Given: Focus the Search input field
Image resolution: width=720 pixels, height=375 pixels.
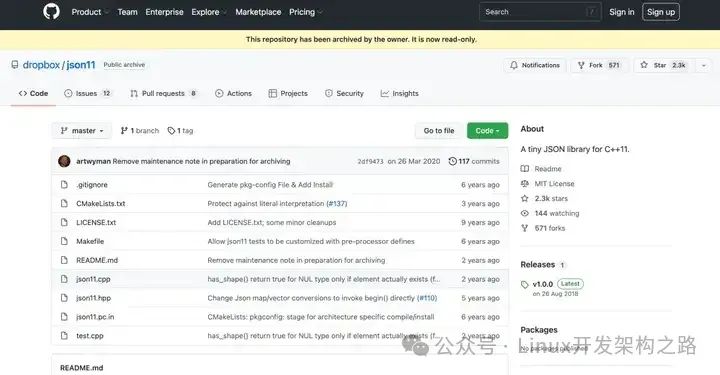Looking at the screenshot, I should tap(540, 12).
